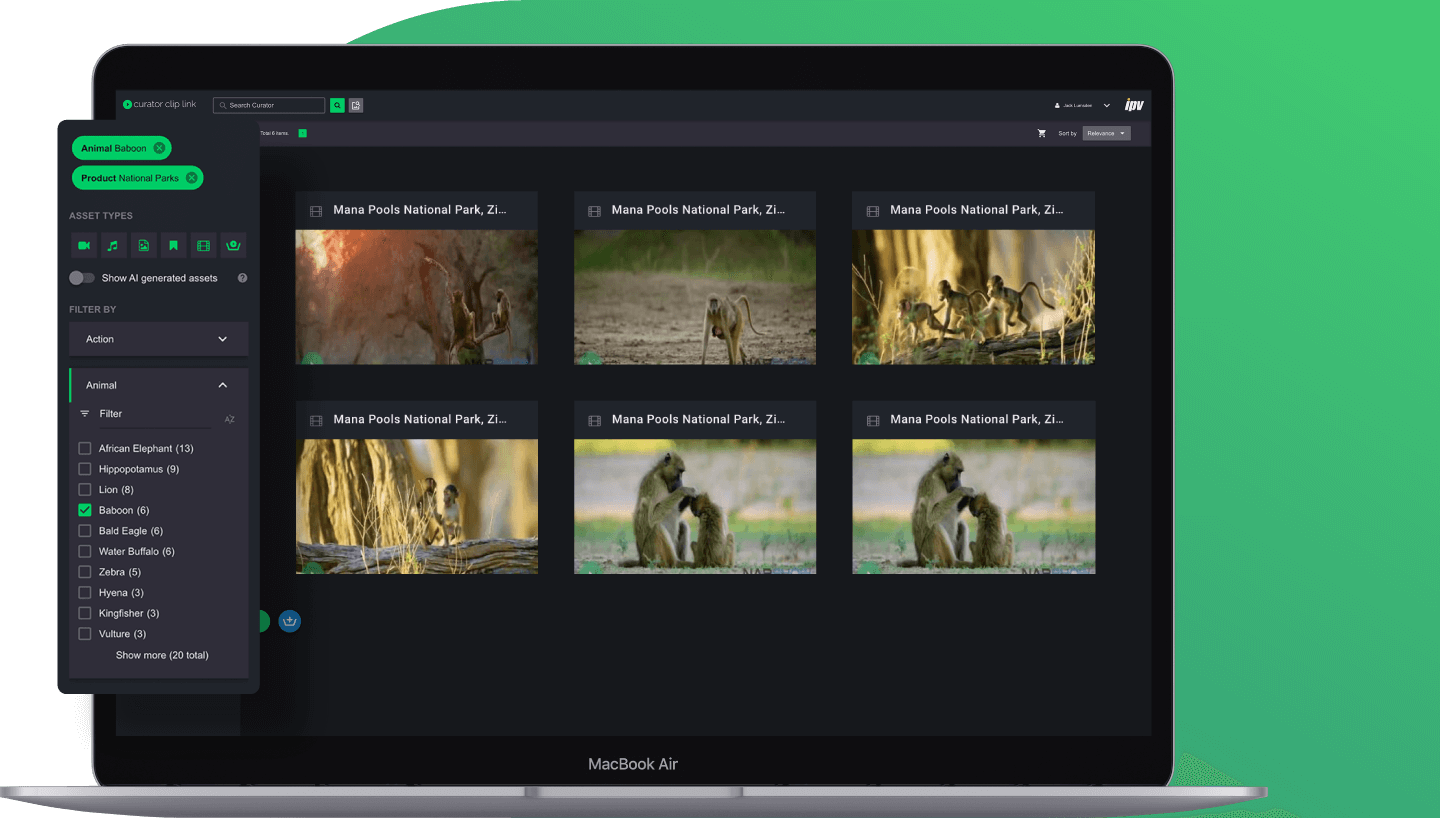Select the film strip asset type

203,245
